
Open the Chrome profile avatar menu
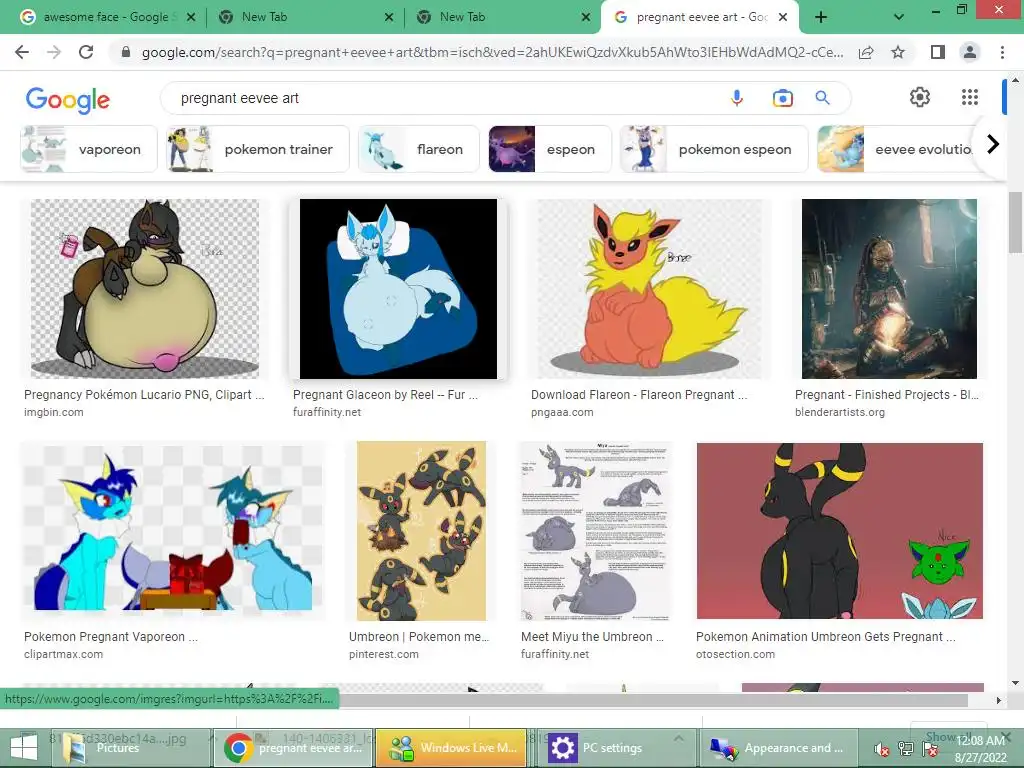pyautogui.click(x=970, y=52)
